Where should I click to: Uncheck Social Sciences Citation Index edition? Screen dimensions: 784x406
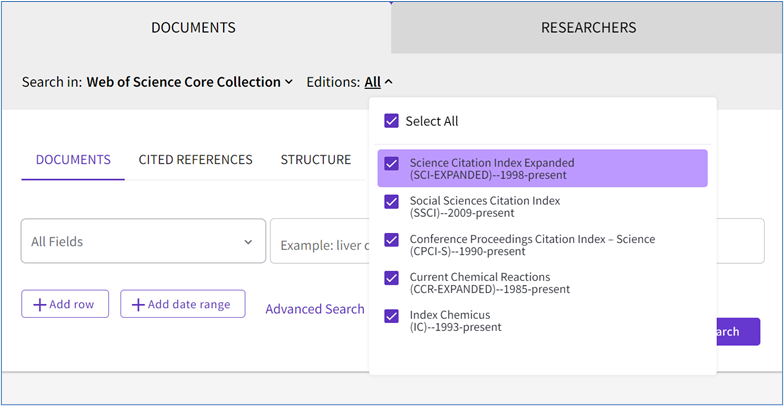(x=391, y=202)
